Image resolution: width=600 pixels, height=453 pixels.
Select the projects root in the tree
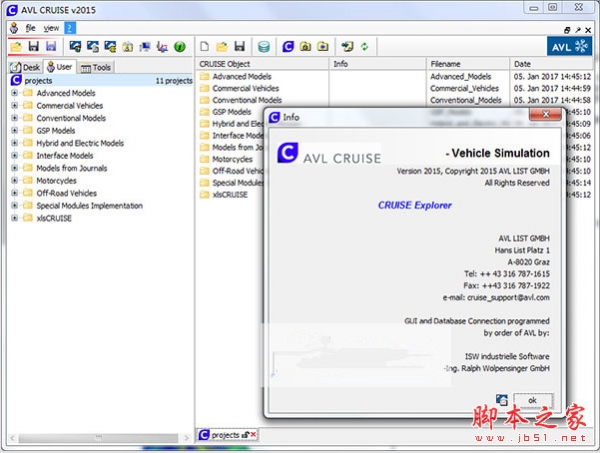[101, 80]
